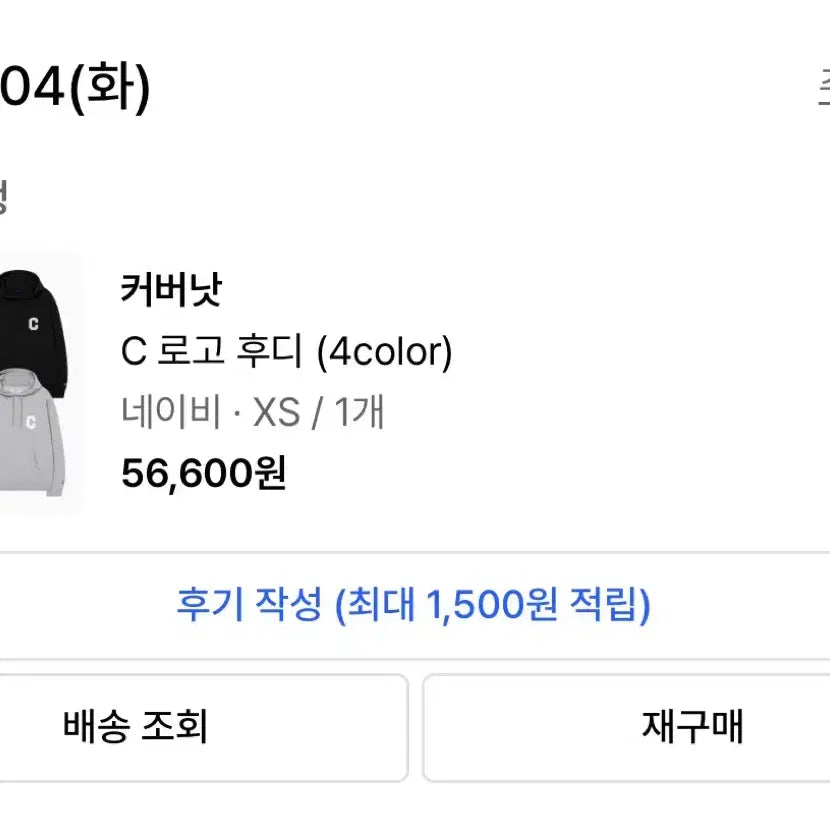Open the hoodie product thumbnail
This screenshot has height=830, width=830.
click(x=38, y=385)
